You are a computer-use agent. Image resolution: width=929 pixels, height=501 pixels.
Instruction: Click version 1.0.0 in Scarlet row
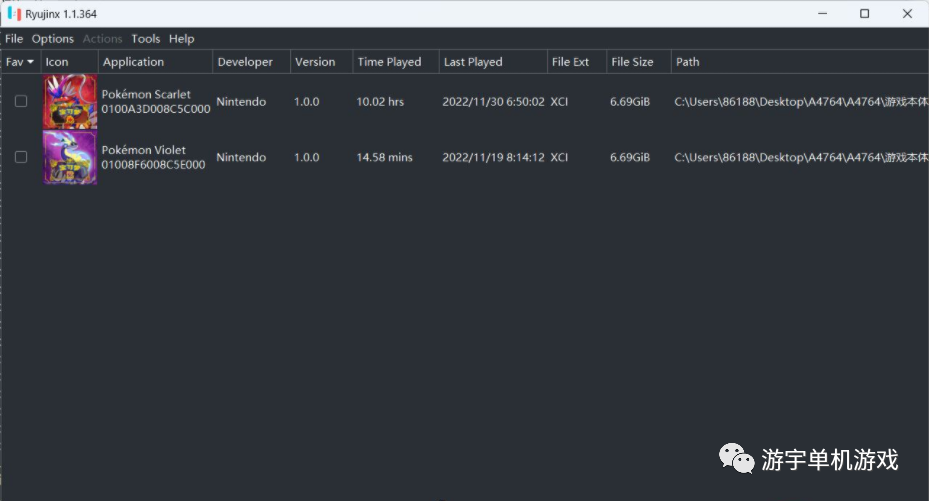pos(306,101)
